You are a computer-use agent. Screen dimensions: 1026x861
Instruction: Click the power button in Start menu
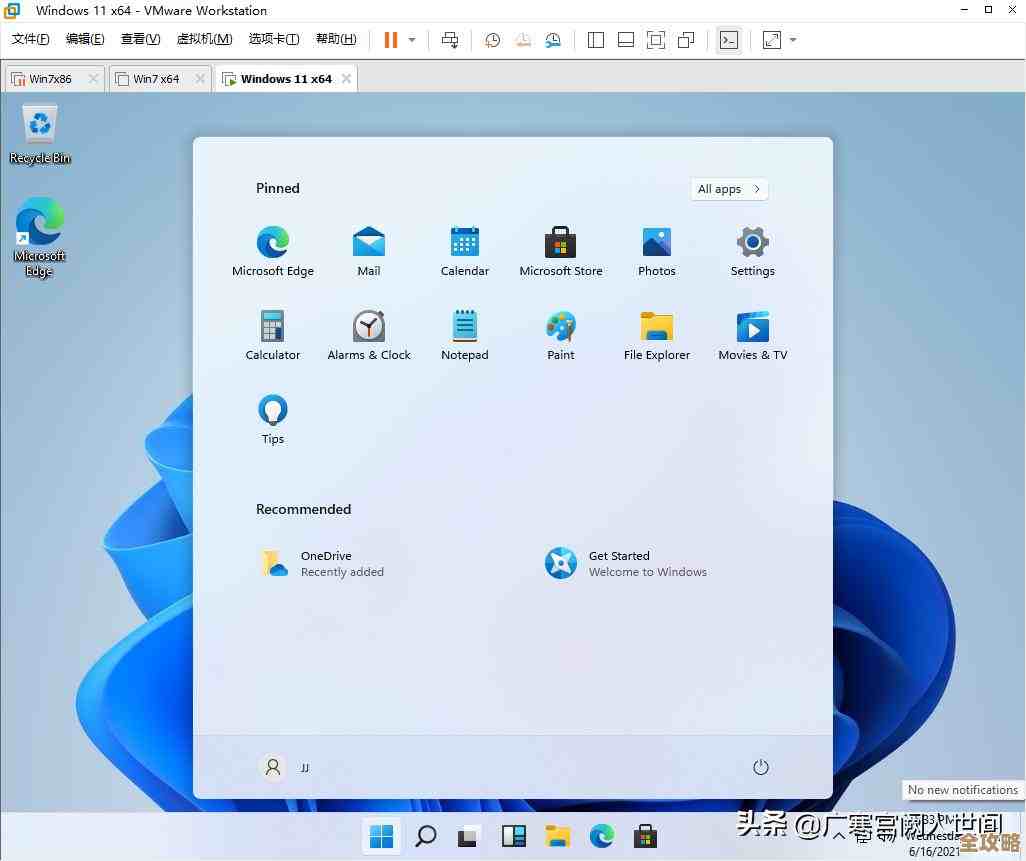pos(761,767)
